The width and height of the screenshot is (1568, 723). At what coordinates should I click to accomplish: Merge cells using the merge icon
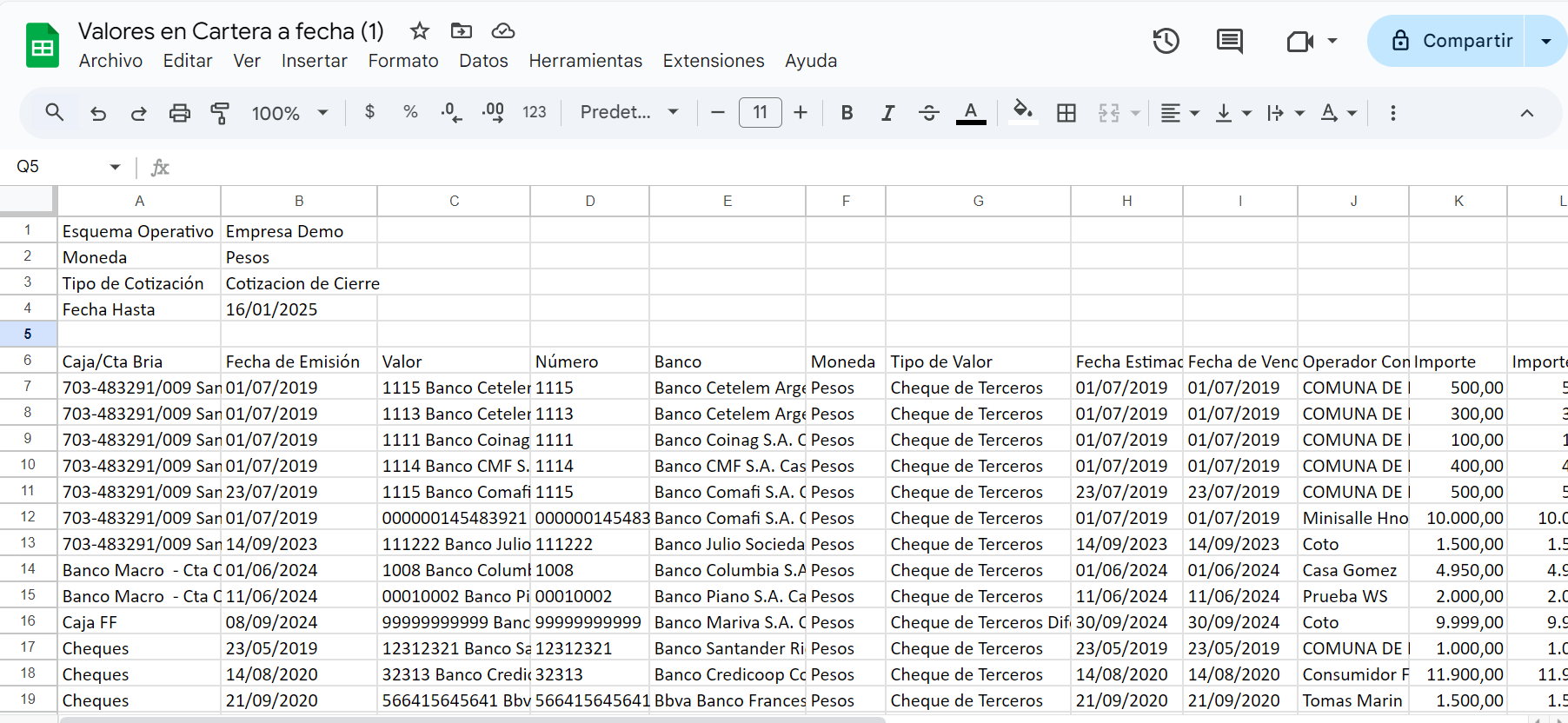tap(1109, 113)
